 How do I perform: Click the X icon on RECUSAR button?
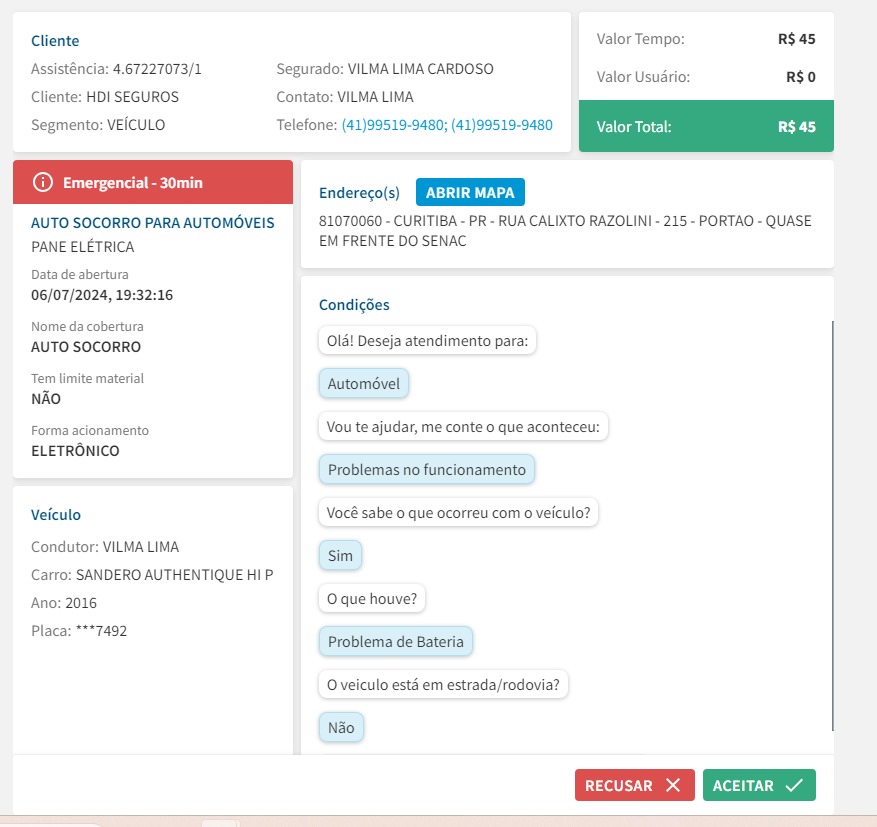[x=673, y=786]
